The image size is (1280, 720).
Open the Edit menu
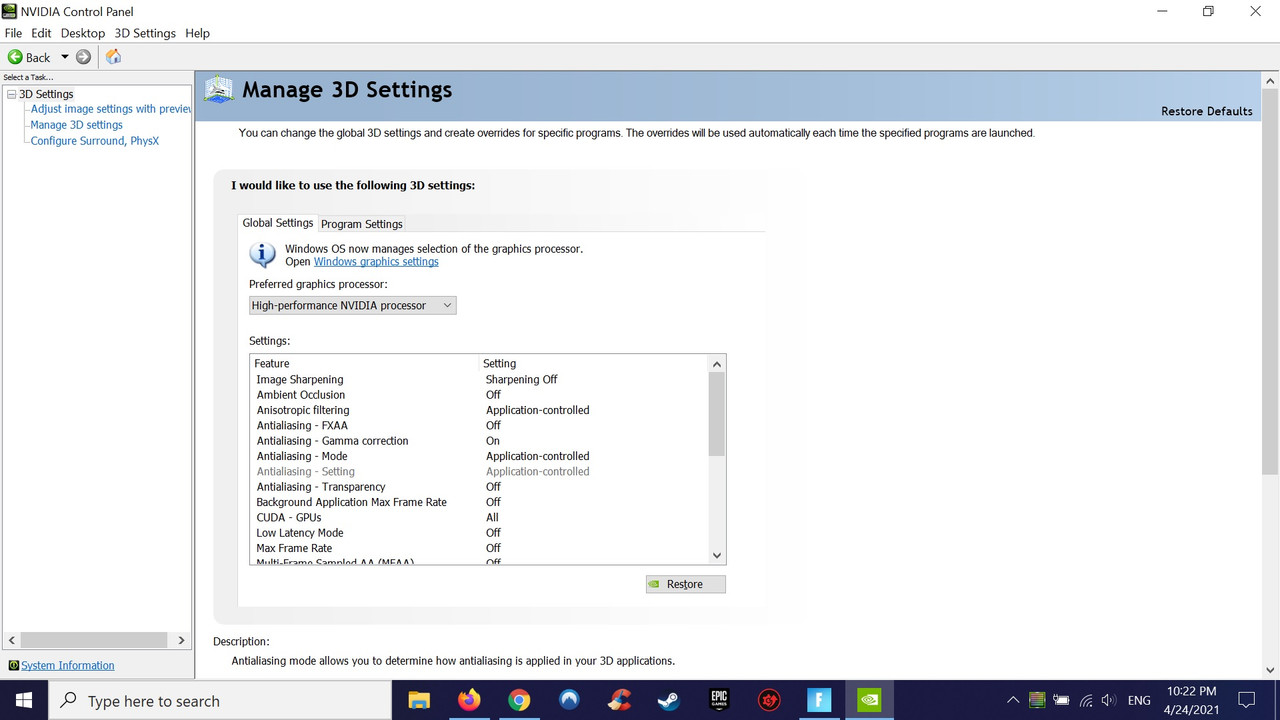(x=41, y=33)
